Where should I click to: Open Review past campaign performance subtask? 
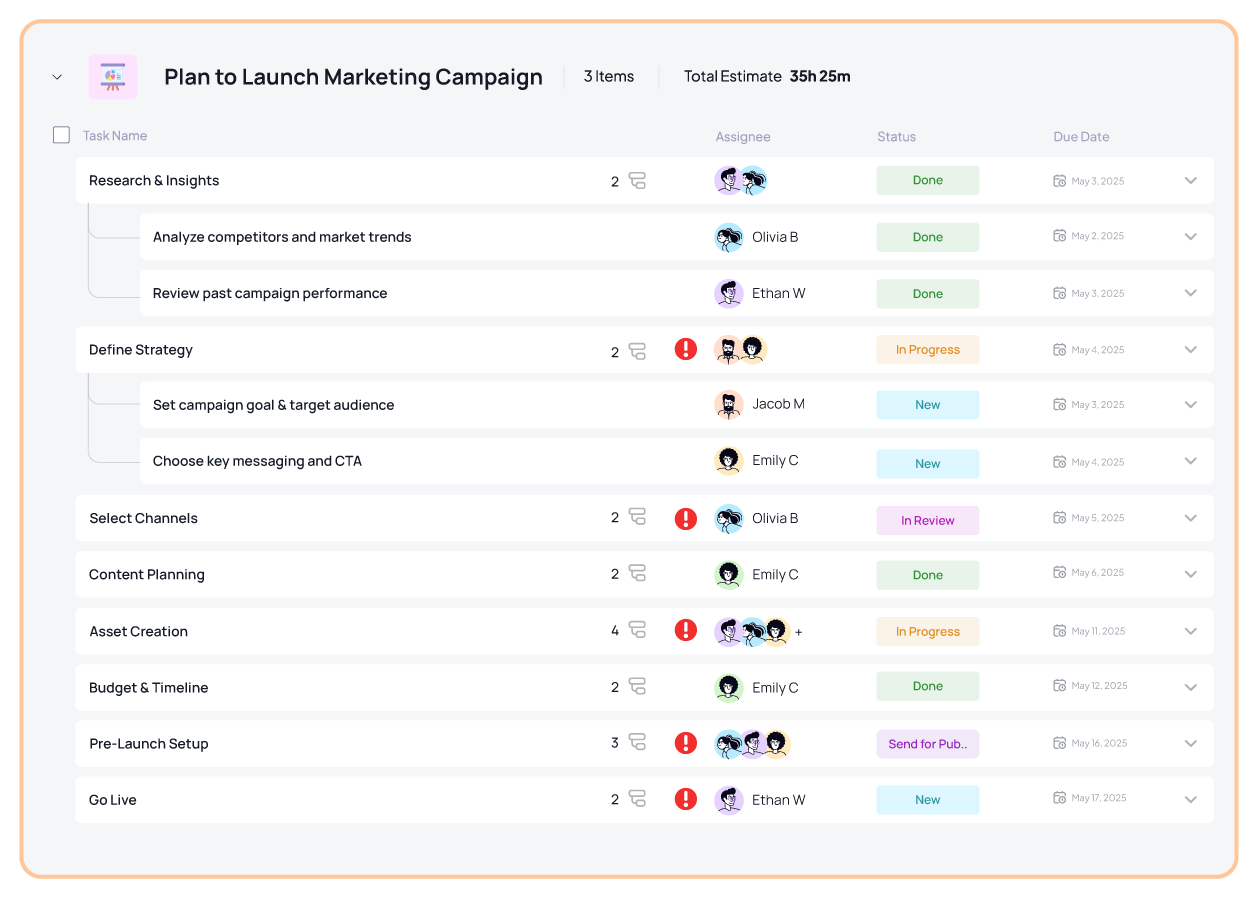[x=270, y=293]
